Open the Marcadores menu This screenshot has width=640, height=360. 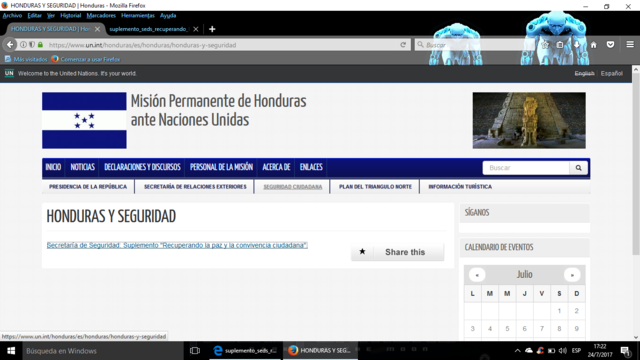[101, 16]
